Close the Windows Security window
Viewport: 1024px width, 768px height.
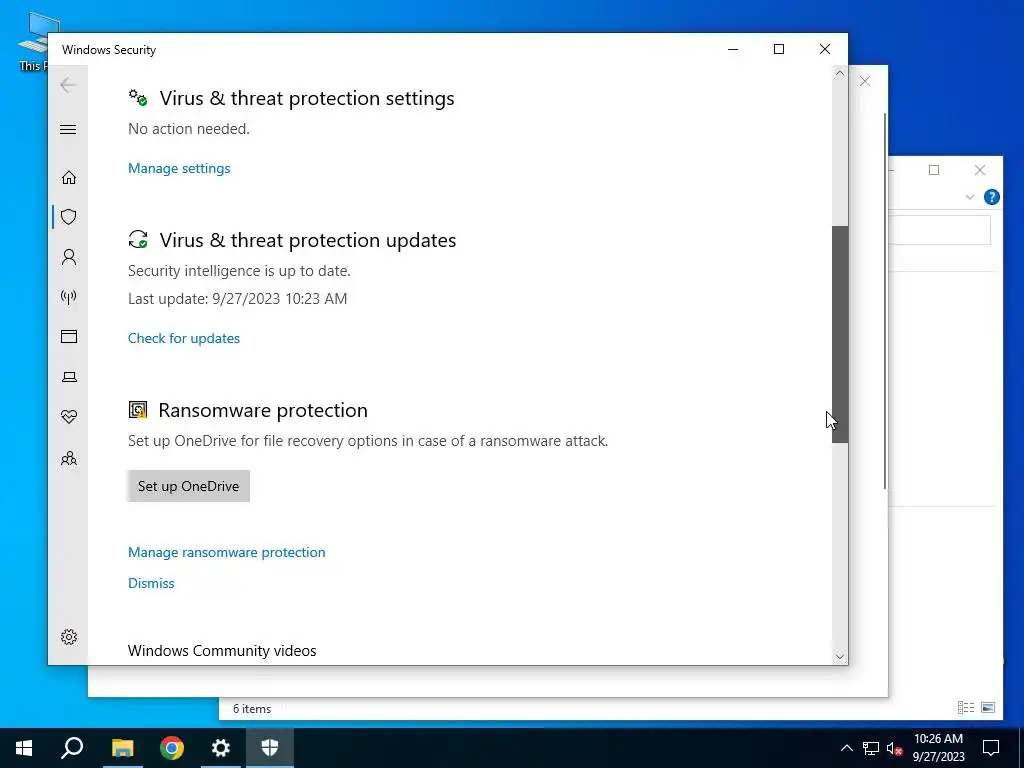point(825,50)
